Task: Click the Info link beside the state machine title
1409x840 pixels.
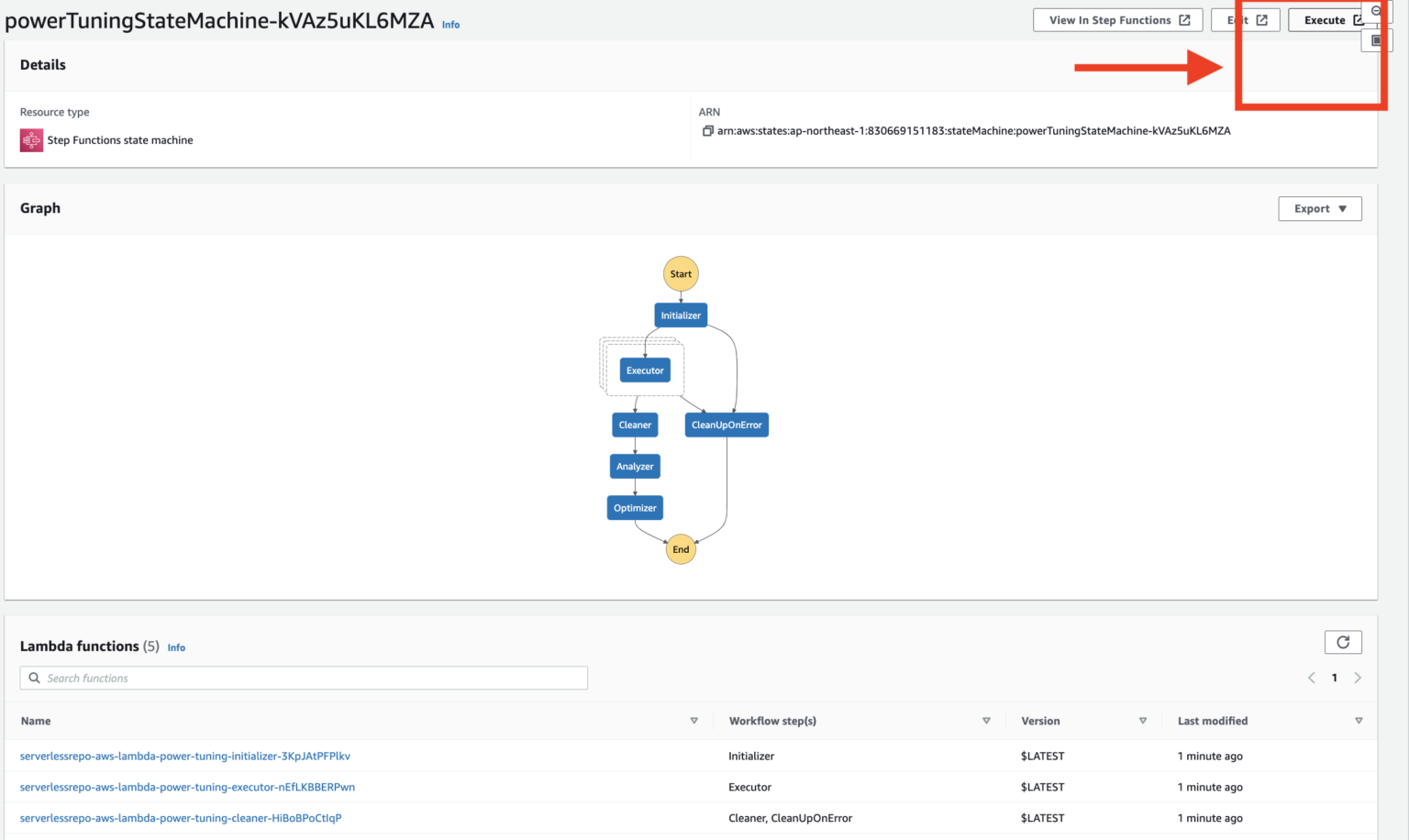Action: point(450,25)
